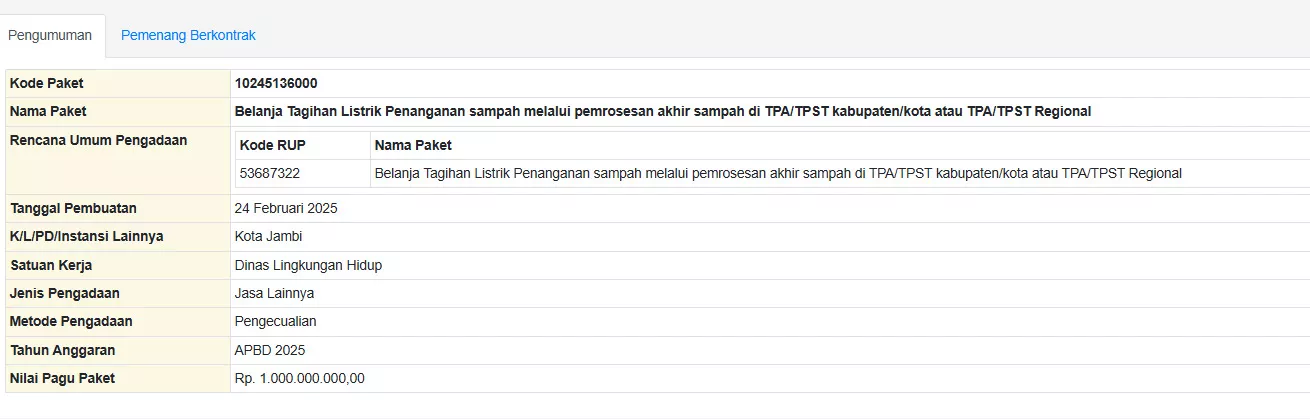Select the Pengumuman tab
Viewport: 1310px width, 419px height.
pos(50,35)
